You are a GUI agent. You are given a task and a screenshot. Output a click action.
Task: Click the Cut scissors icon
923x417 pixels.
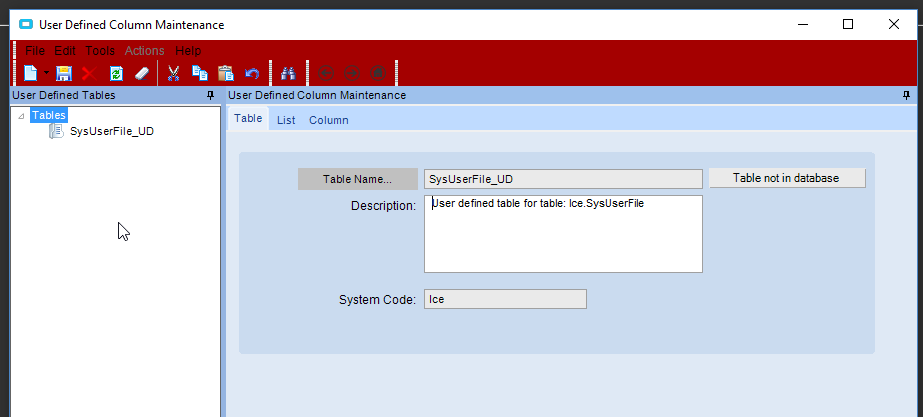[x=173, y=73]
